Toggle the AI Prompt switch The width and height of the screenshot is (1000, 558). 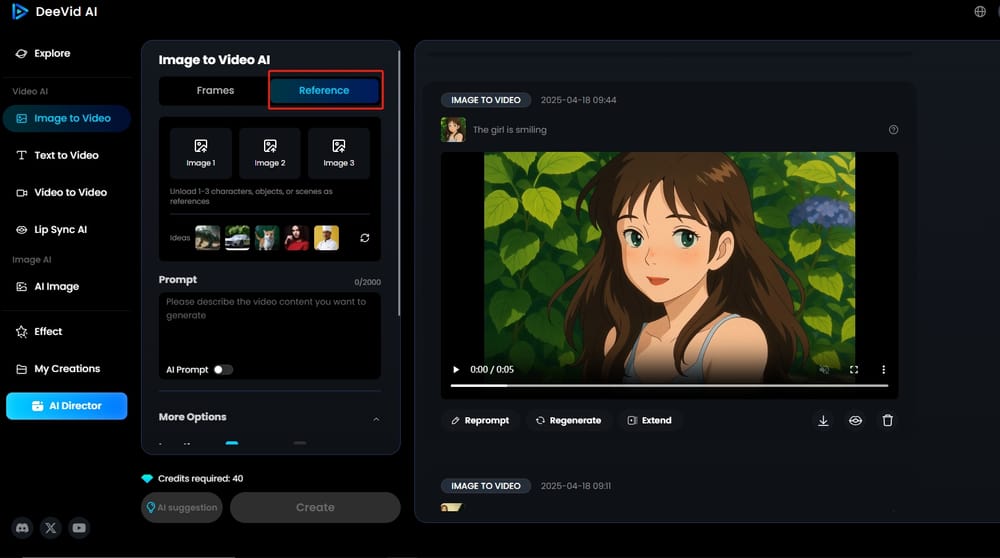(x=223, y=370)
